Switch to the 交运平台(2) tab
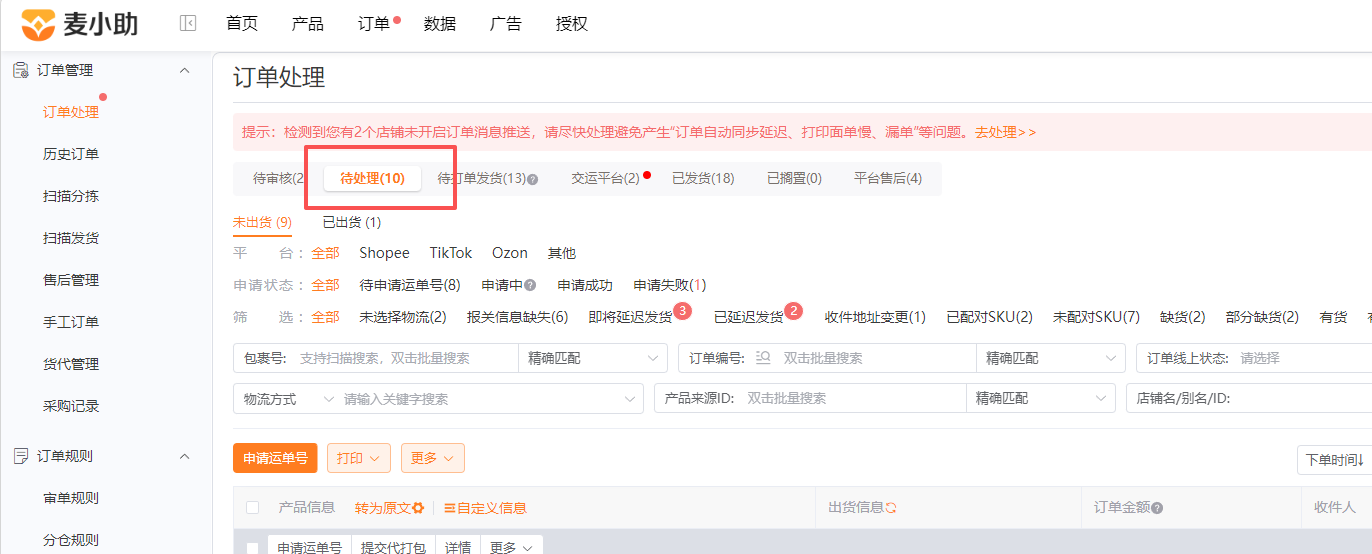 [x=606, y=179]
